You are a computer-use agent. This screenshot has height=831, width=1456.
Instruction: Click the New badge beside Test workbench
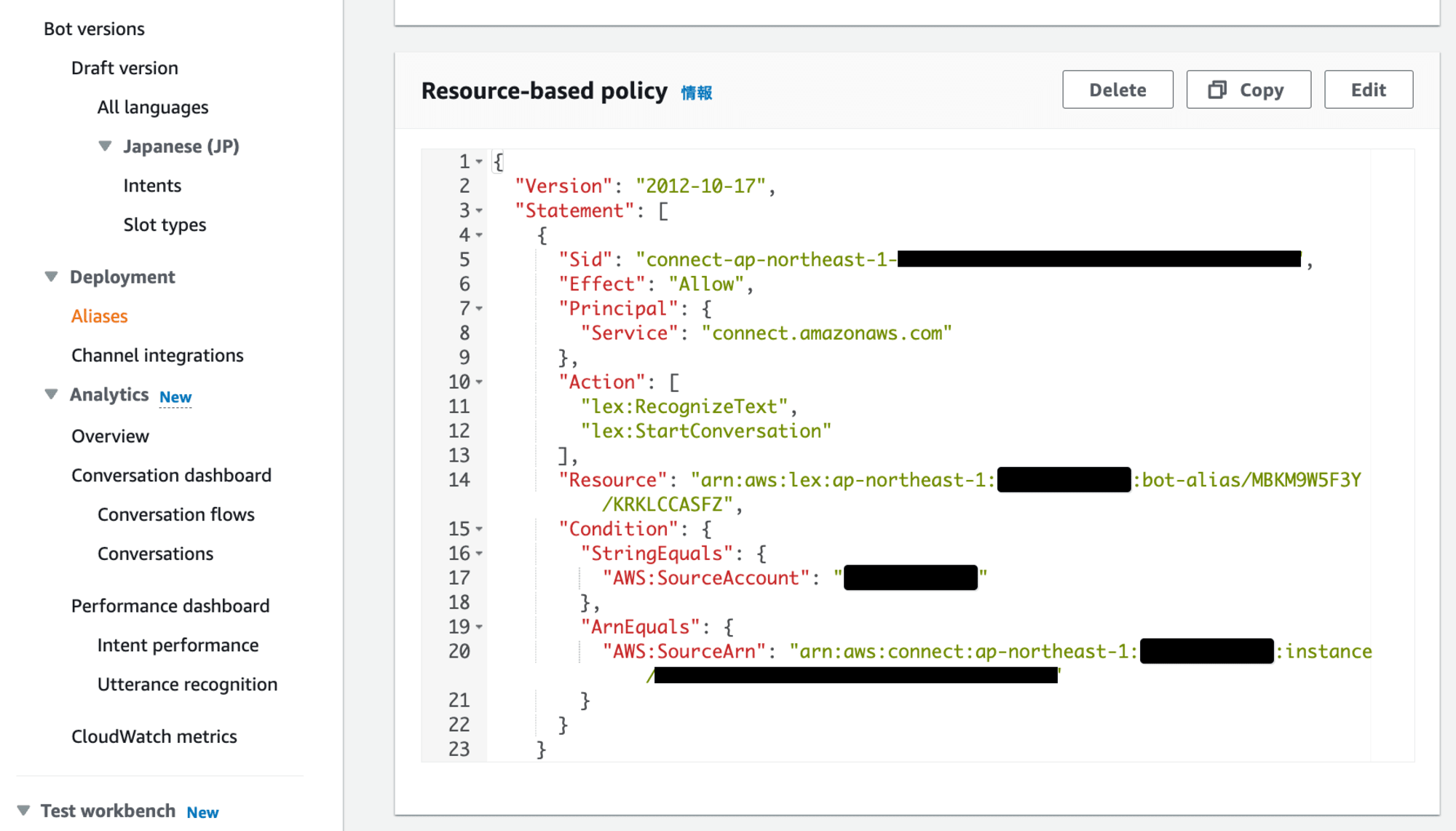[x=202, y=812]
